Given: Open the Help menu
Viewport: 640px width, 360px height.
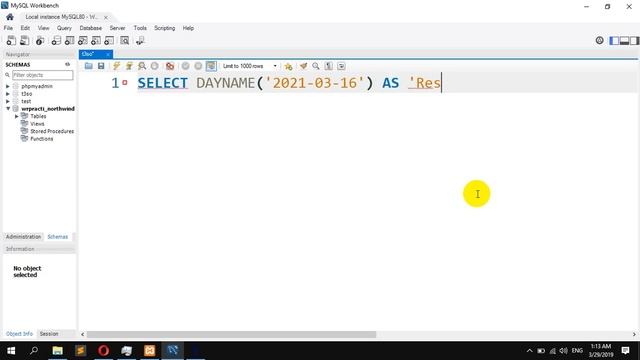Looking at the screenshot, I should point(188,28).
